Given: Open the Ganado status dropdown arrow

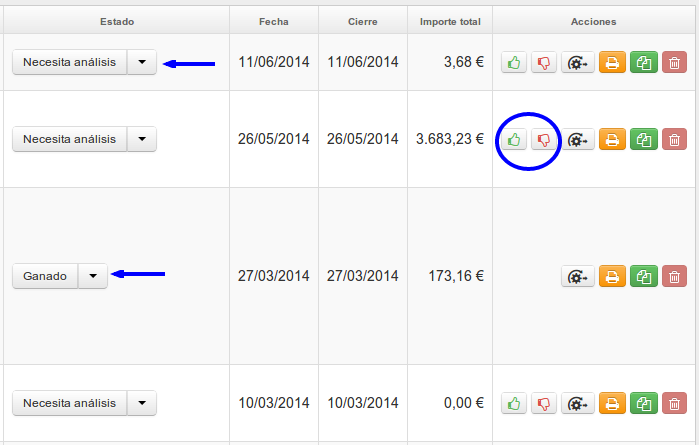Looking at the screenshot, I should (93, 276).
